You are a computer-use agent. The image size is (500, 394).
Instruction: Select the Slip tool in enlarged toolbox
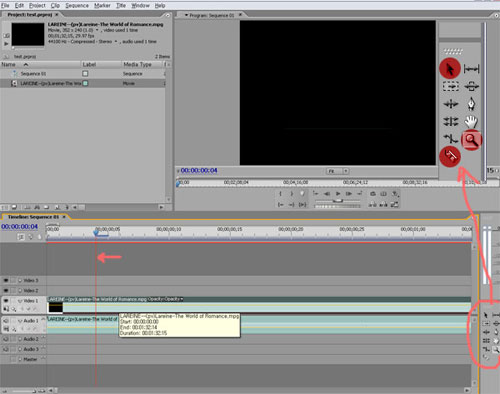[451, 121]
